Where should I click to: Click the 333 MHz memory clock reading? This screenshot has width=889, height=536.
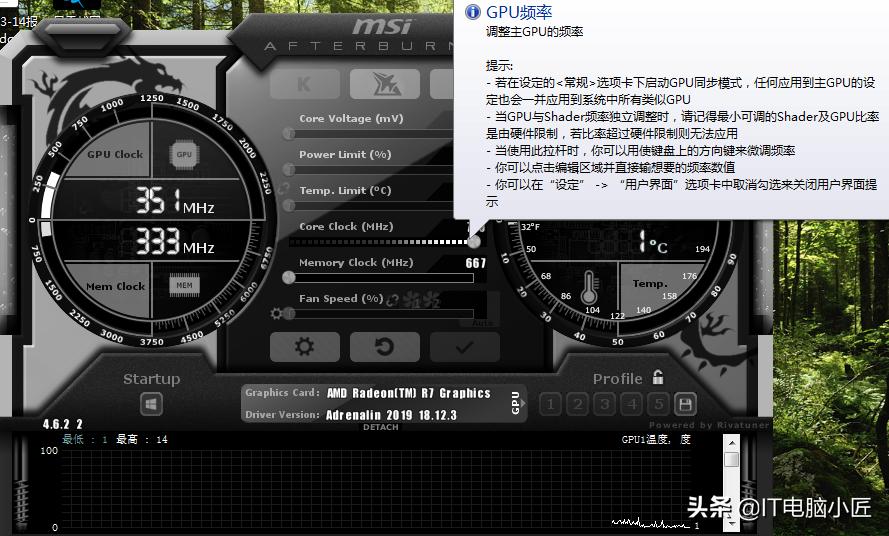175,242
